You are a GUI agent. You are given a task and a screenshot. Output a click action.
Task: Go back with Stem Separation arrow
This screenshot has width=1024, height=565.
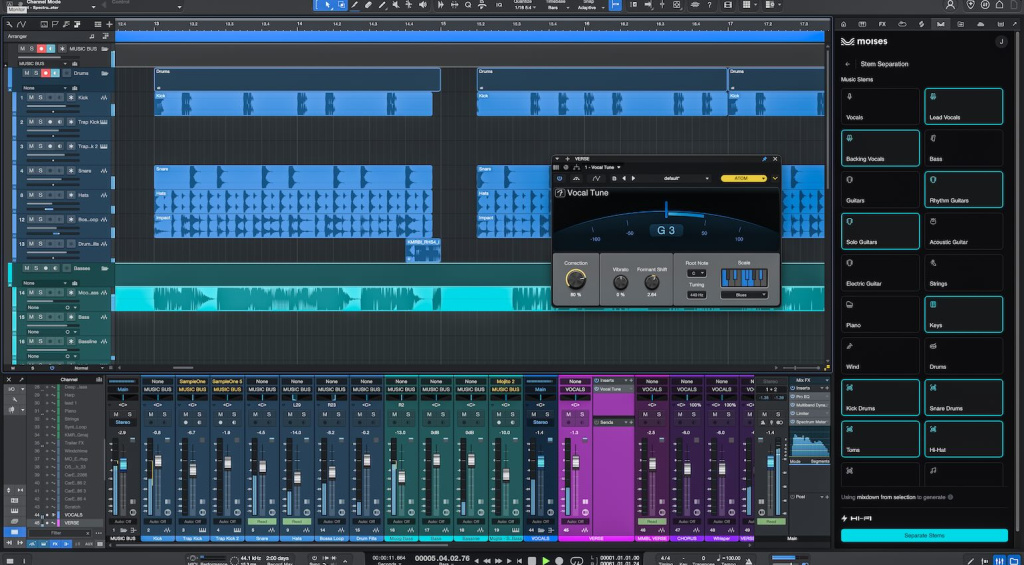[x=848, y=64]
